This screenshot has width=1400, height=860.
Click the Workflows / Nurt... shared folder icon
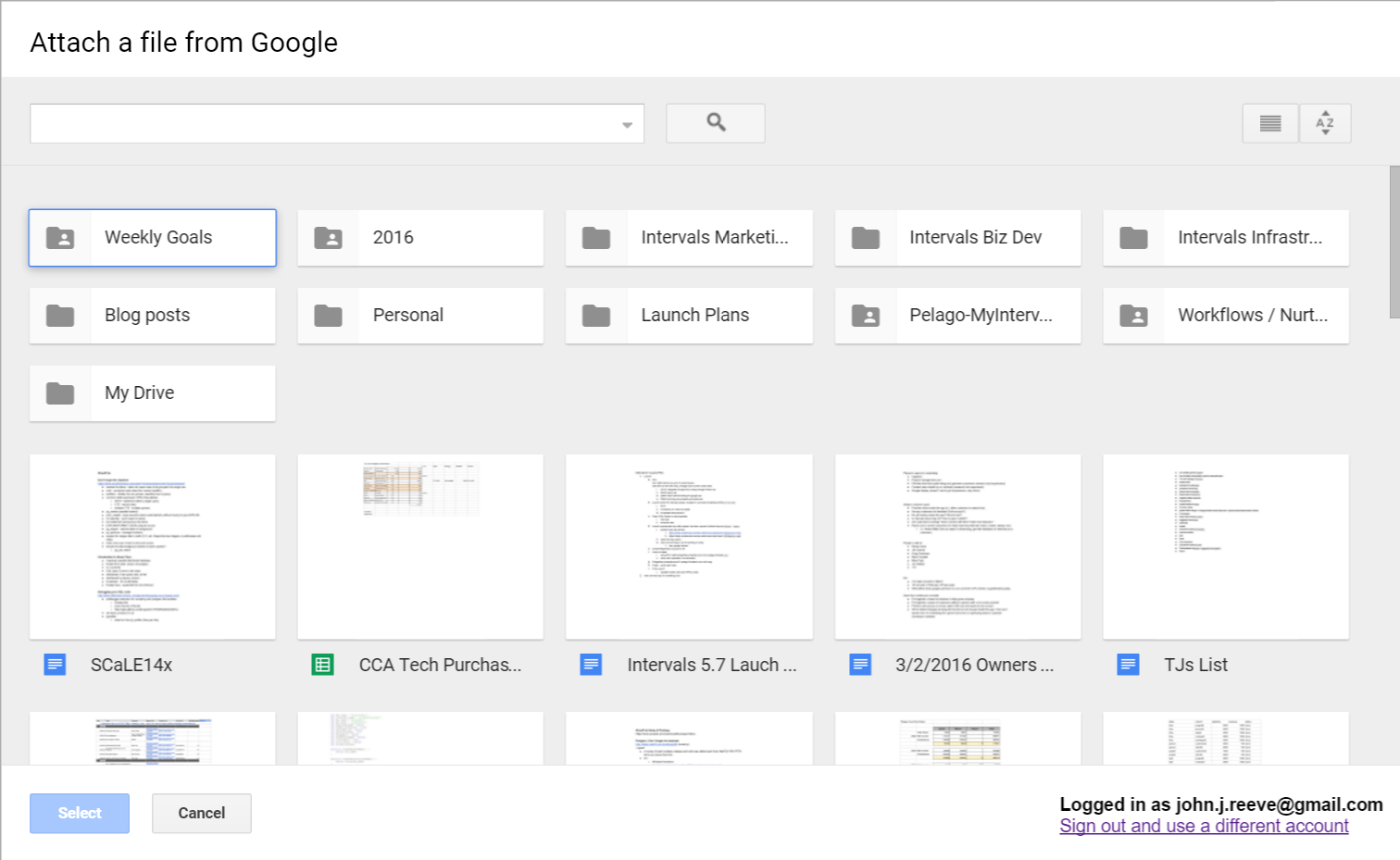pos(1133,316)
